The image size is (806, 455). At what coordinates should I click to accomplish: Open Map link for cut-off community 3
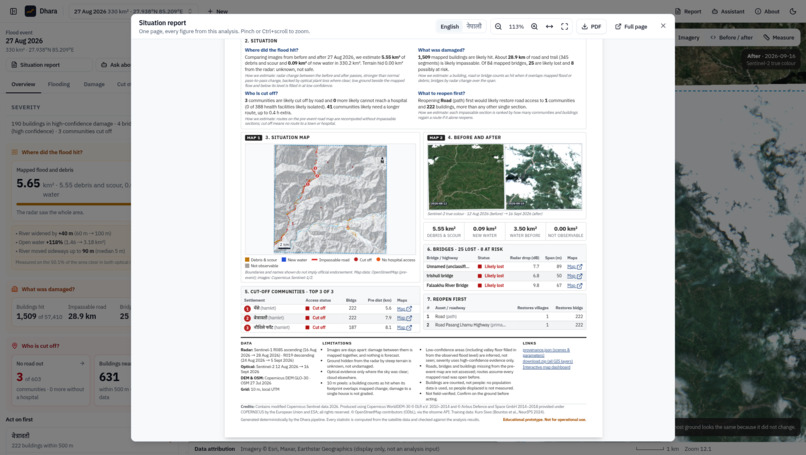[x=404, y=327]
